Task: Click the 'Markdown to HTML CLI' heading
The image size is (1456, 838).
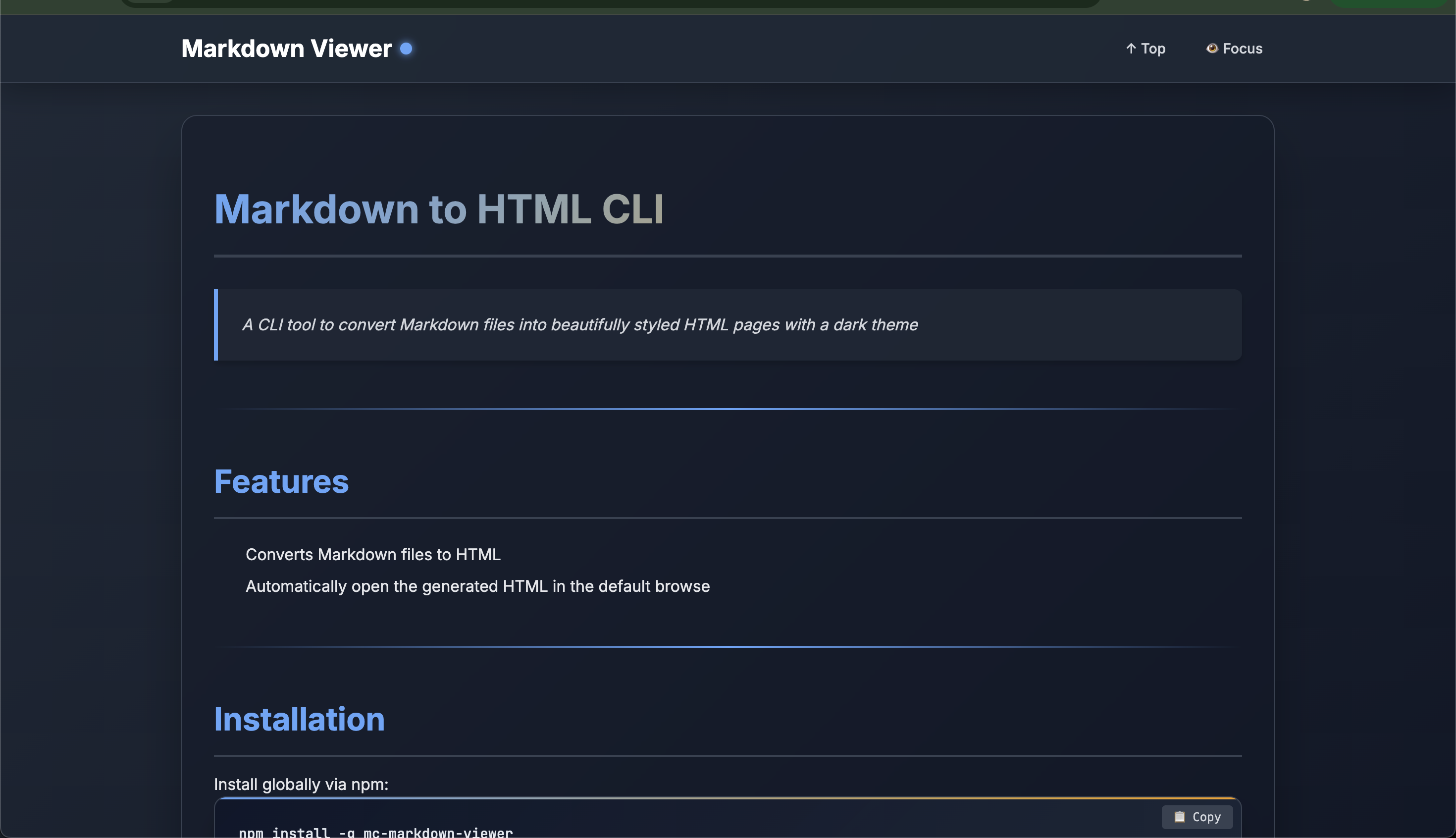Action: point(438,209)
